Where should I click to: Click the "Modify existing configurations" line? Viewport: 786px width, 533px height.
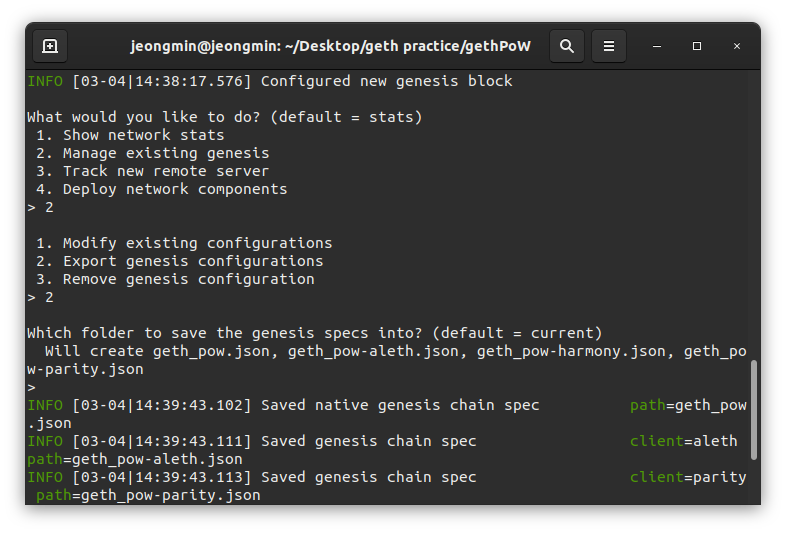pyautogui.click(x=197, y=243)
